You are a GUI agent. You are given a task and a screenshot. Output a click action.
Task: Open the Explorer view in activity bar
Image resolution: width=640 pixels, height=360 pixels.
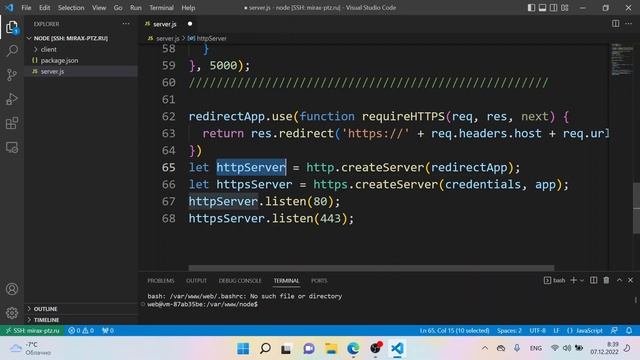coord(12,27)
